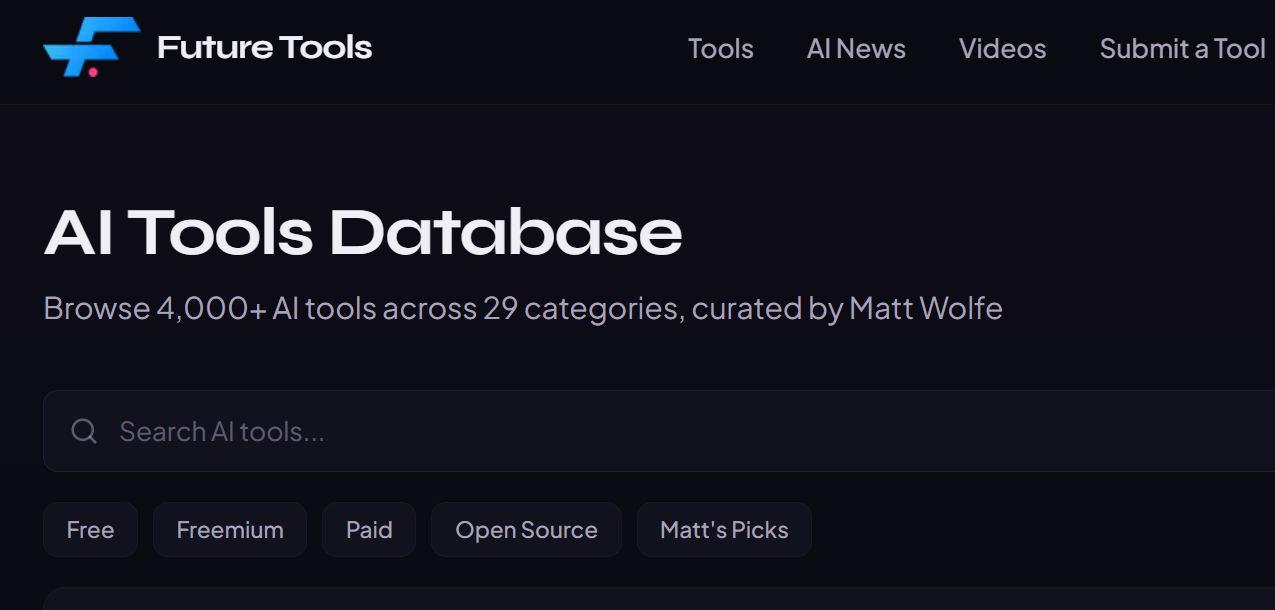Go to the AI News page
The width and height of the screenshot is (1275, 610).
(856, 48)
